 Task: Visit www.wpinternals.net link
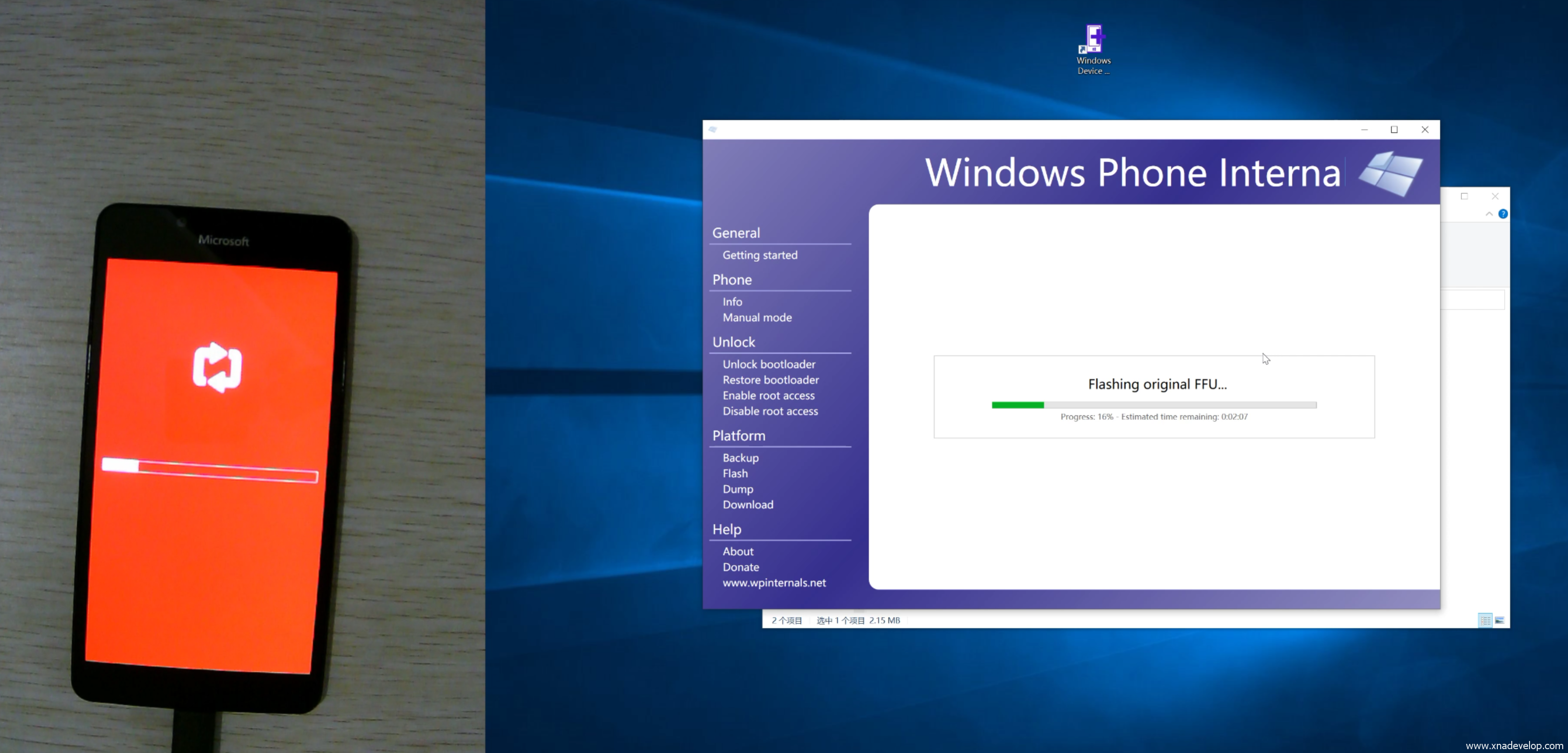pyautogui.click(x=774, y=582)
